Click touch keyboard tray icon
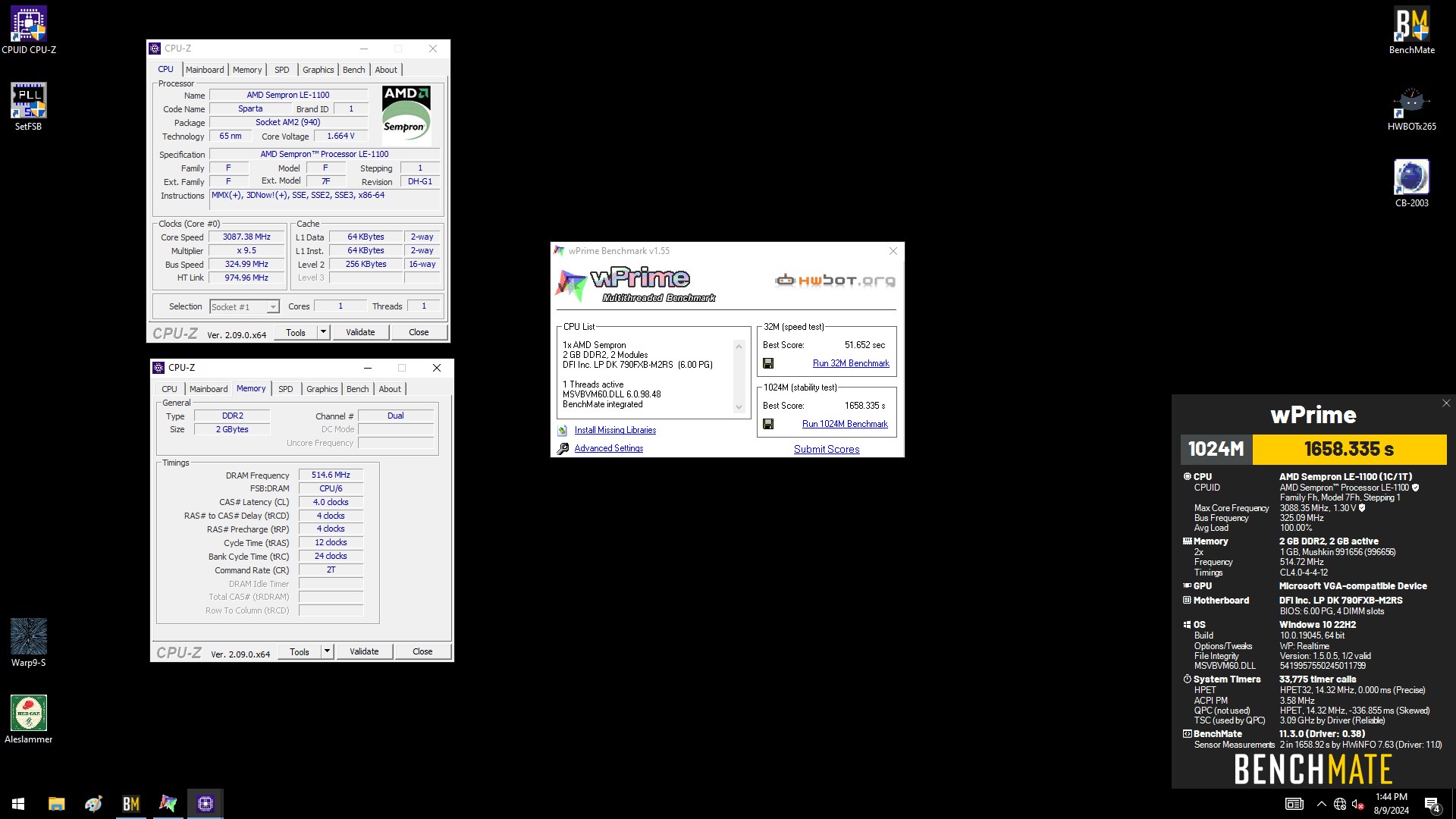1456x819 pixels. (x=1294, y=804)
